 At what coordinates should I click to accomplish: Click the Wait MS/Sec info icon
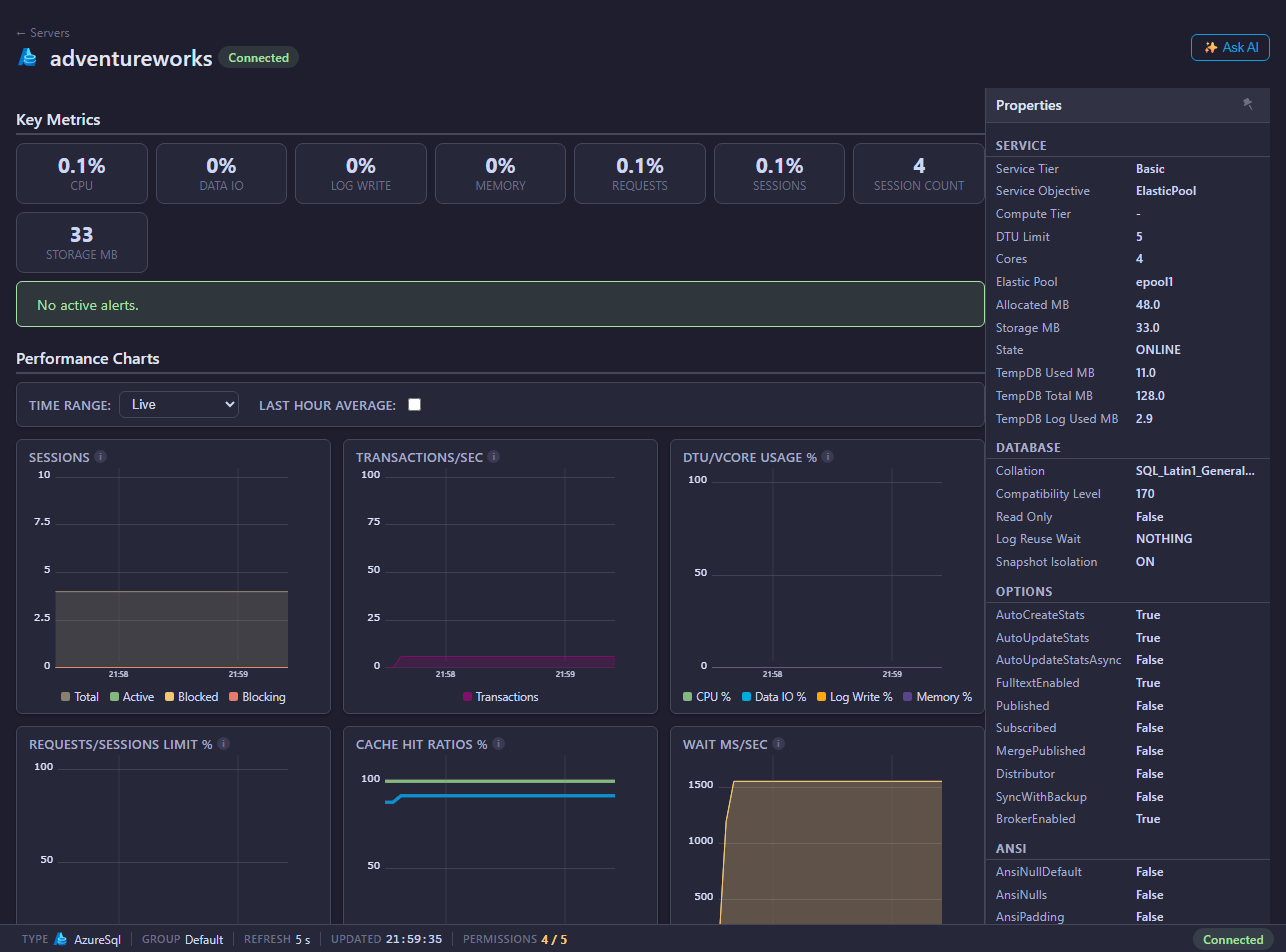pyautogui.click(x=778, y=744)
